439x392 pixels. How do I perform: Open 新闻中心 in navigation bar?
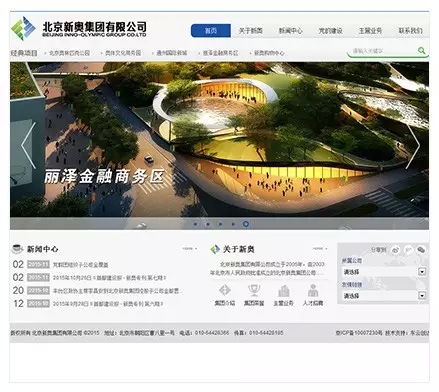point(291,31)
